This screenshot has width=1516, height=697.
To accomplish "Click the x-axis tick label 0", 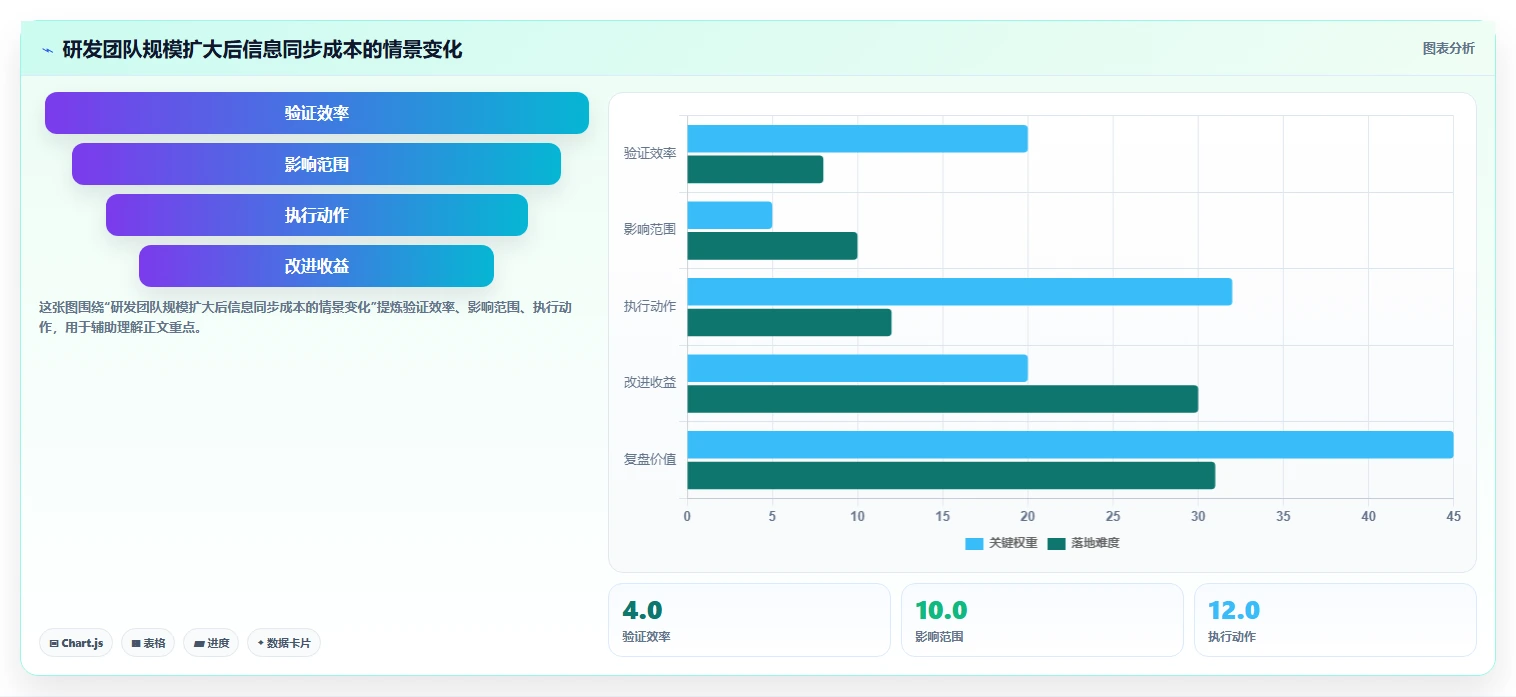I will coord(687,516).
